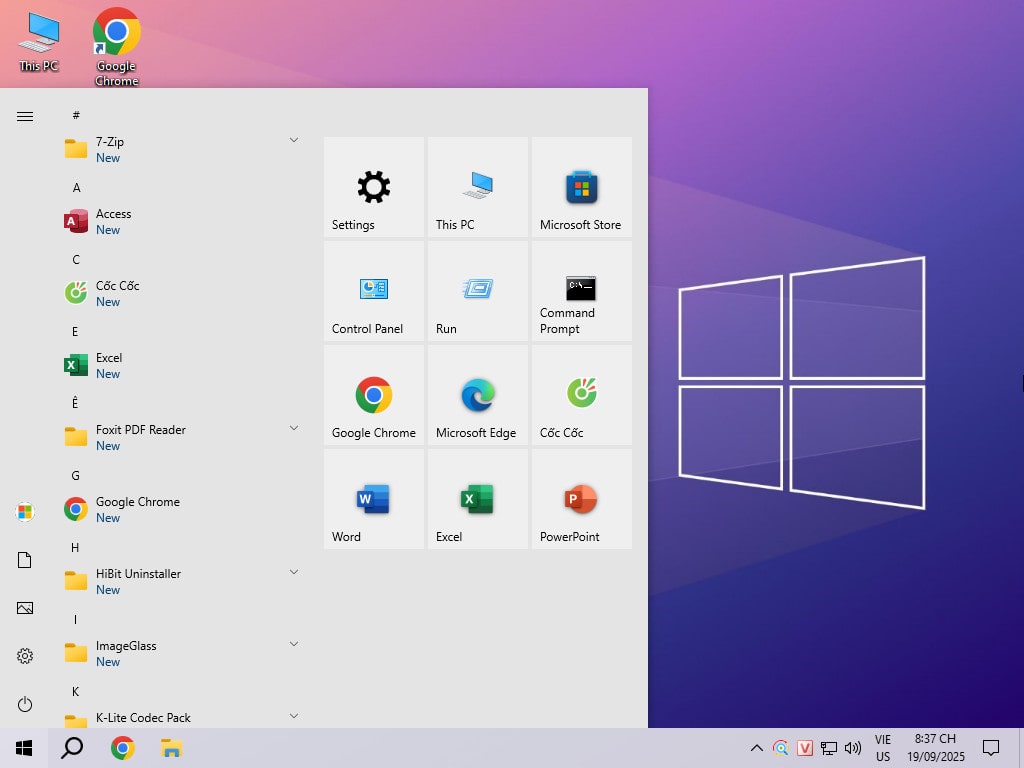Show hidden system tray icons
This screenshot has height=768, width=1024.
pyautogui.click(x=756, y=748)
